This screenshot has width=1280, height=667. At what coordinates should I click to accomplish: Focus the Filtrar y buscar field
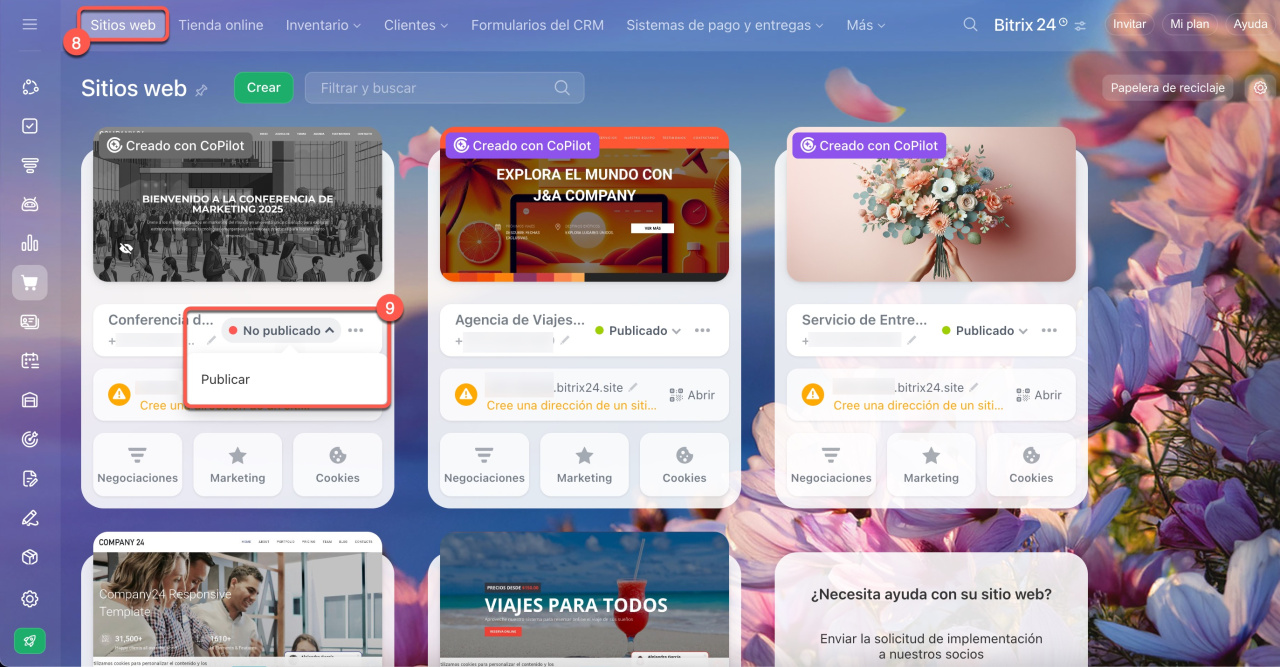tap(444, 88)
